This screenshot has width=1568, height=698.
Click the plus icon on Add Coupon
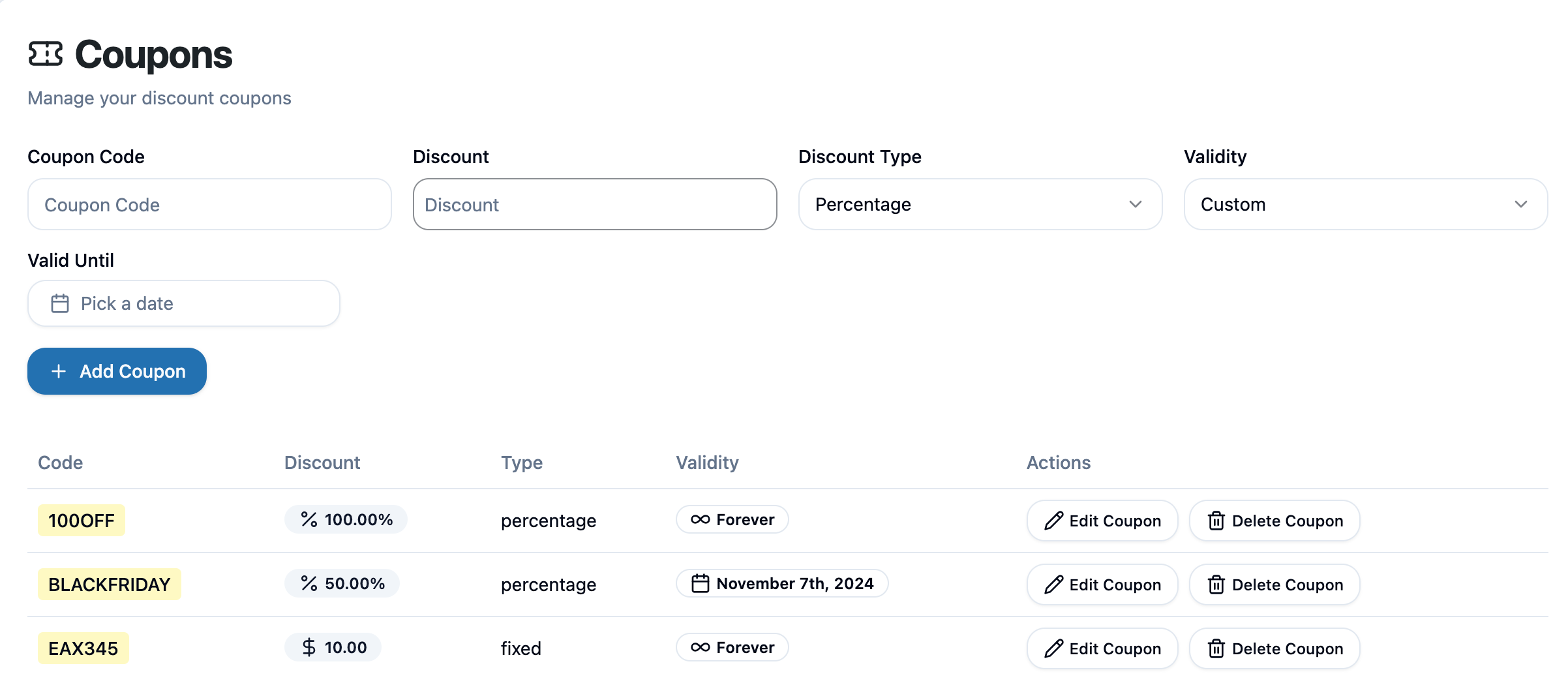(59, 371)
